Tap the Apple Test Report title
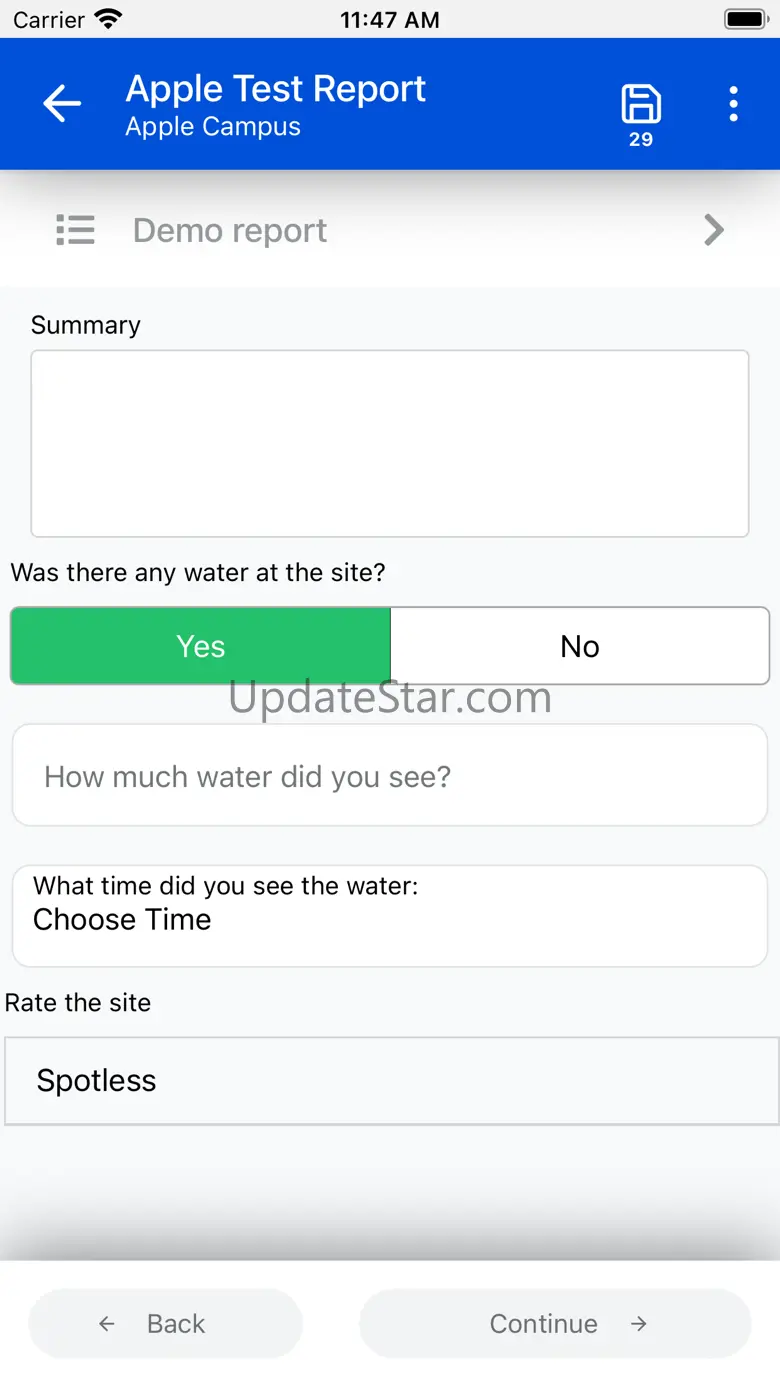 pyautogui.click(x=275, y=89)
